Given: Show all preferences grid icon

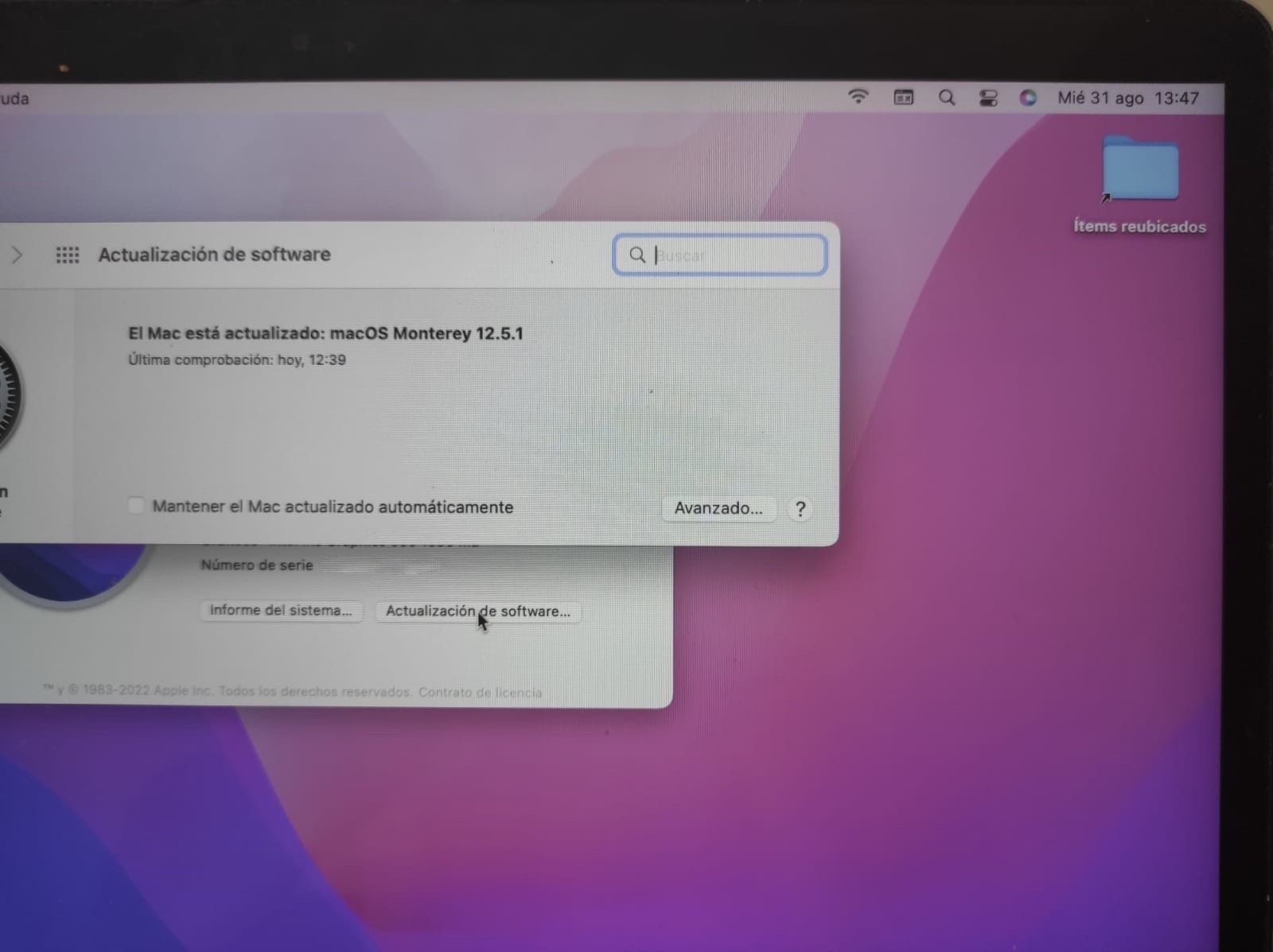Looking at the screenshot, I should click(68, 255).
